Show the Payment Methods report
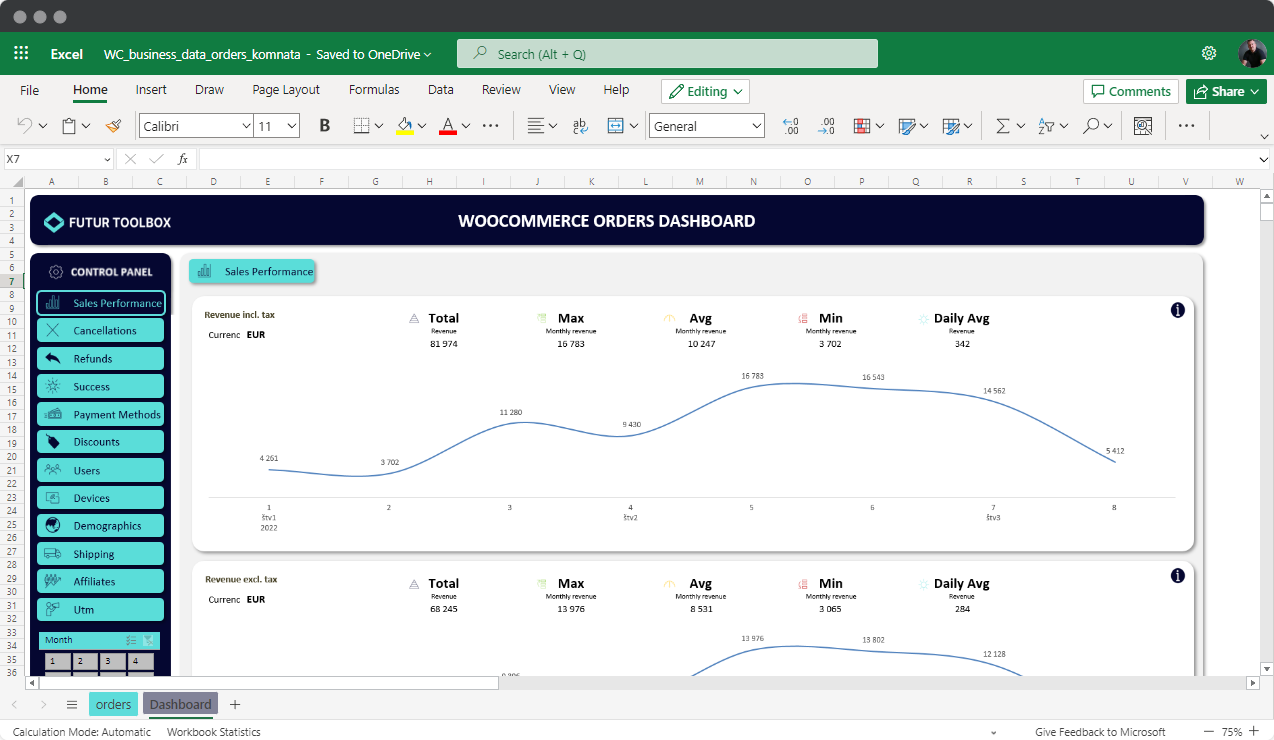This screenshot has height=740, width=1274. [100, 414]
